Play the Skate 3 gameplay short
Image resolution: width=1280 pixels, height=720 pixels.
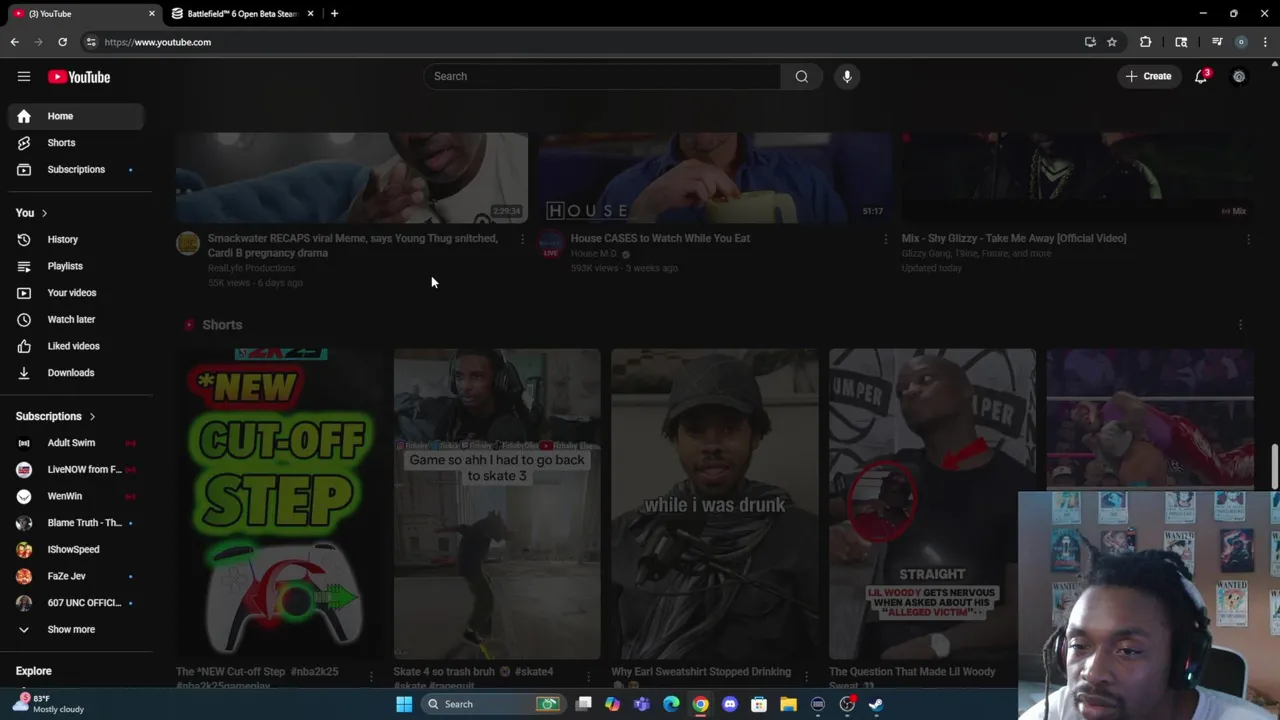pos(497,503)
